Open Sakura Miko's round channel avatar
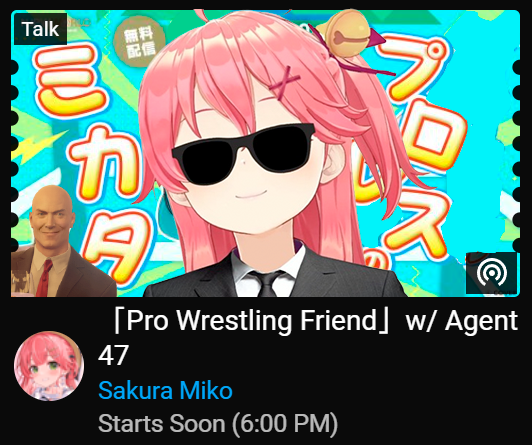This screenshot has width=532, height=445. pos(49,366)
